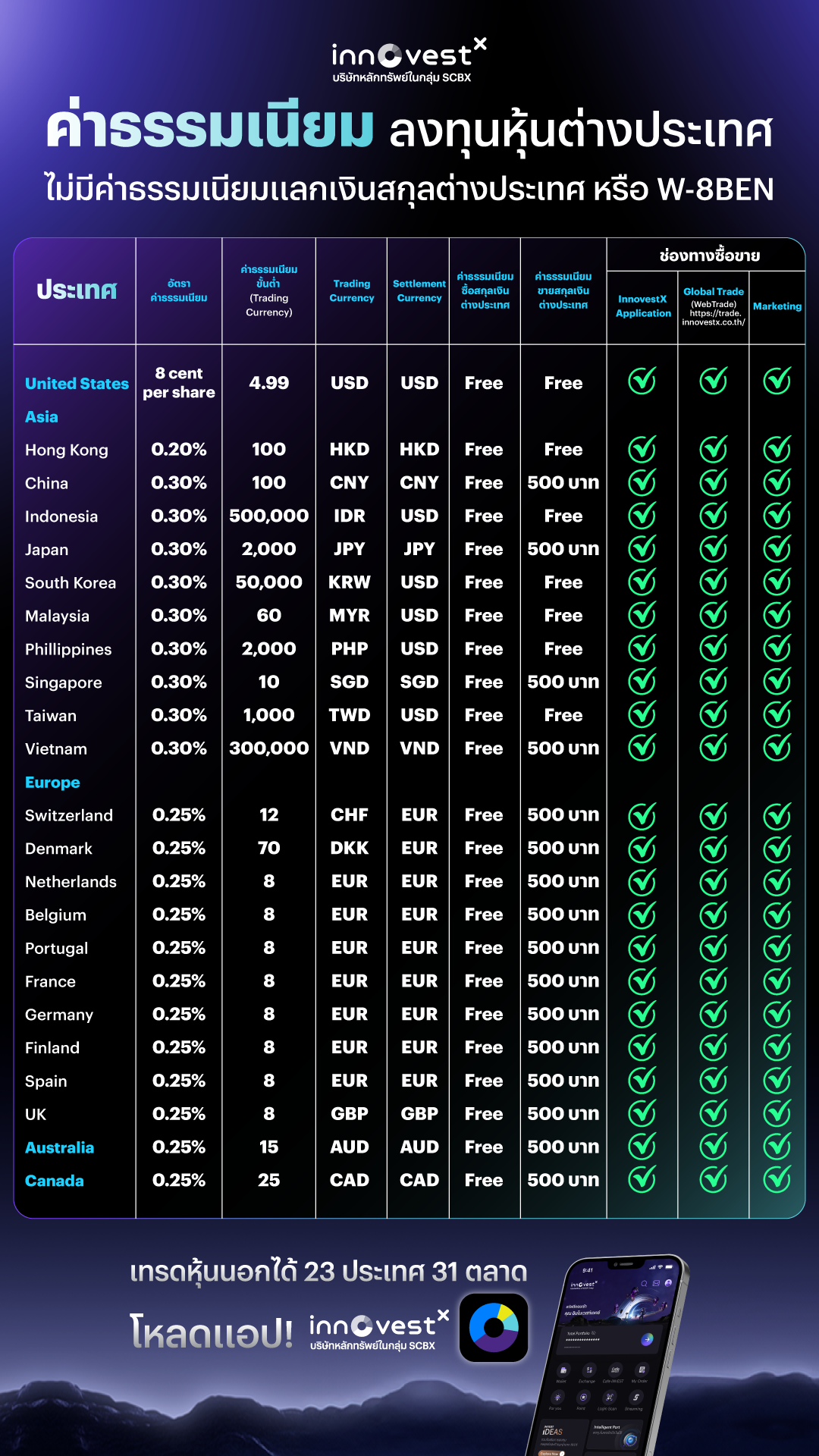Click the Asia region heading
The width and height of the screenshot is (819, 1456).
pos(42,417)
